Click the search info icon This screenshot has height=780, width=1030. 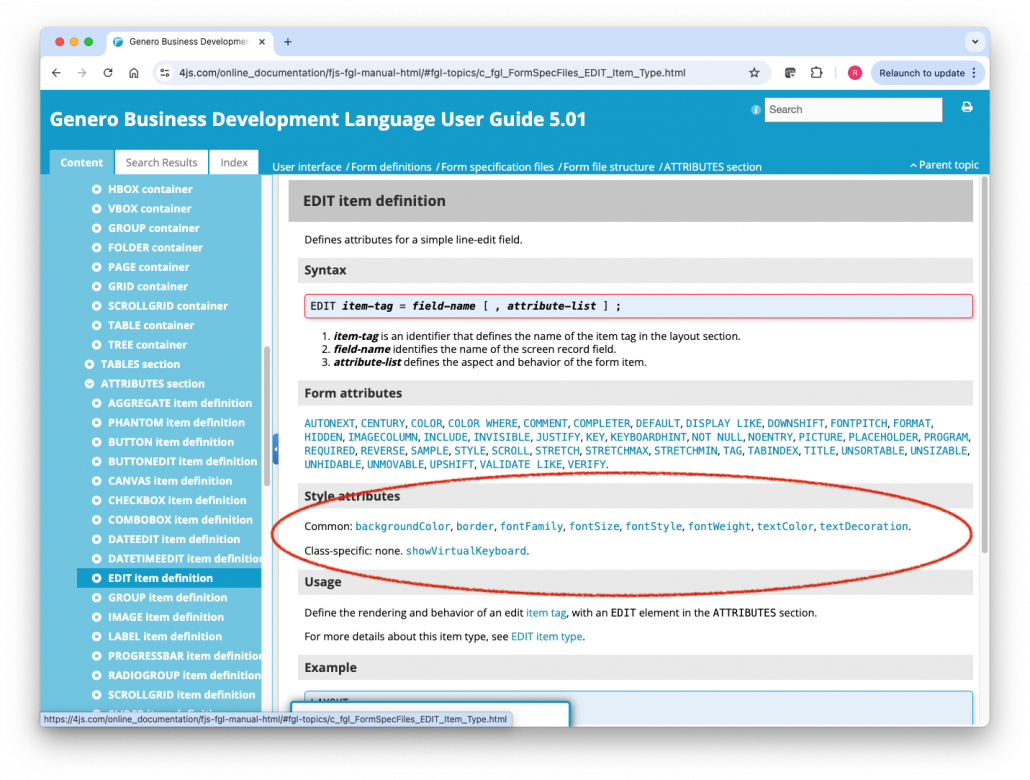(755, 110)
